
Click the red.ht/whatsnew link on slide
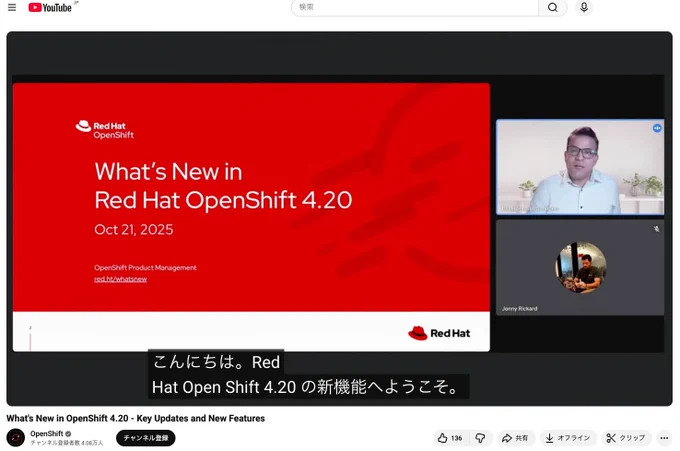121,279
